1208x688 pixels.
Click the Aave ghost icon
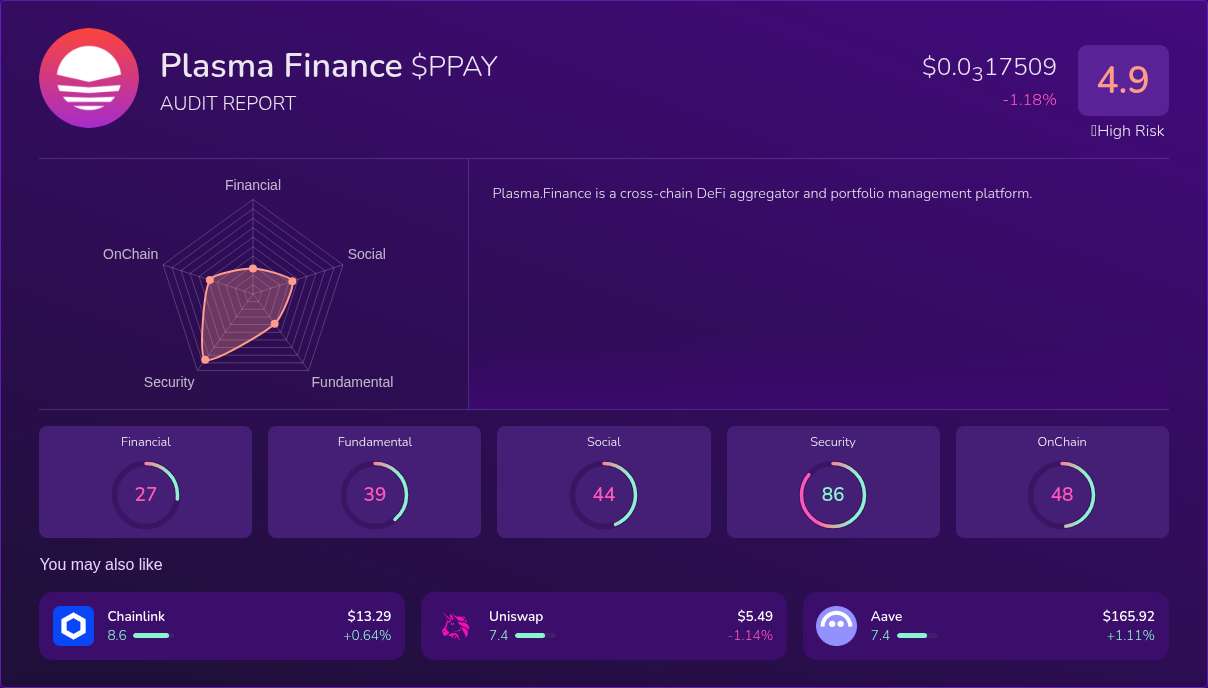click(x=836, y=625)
